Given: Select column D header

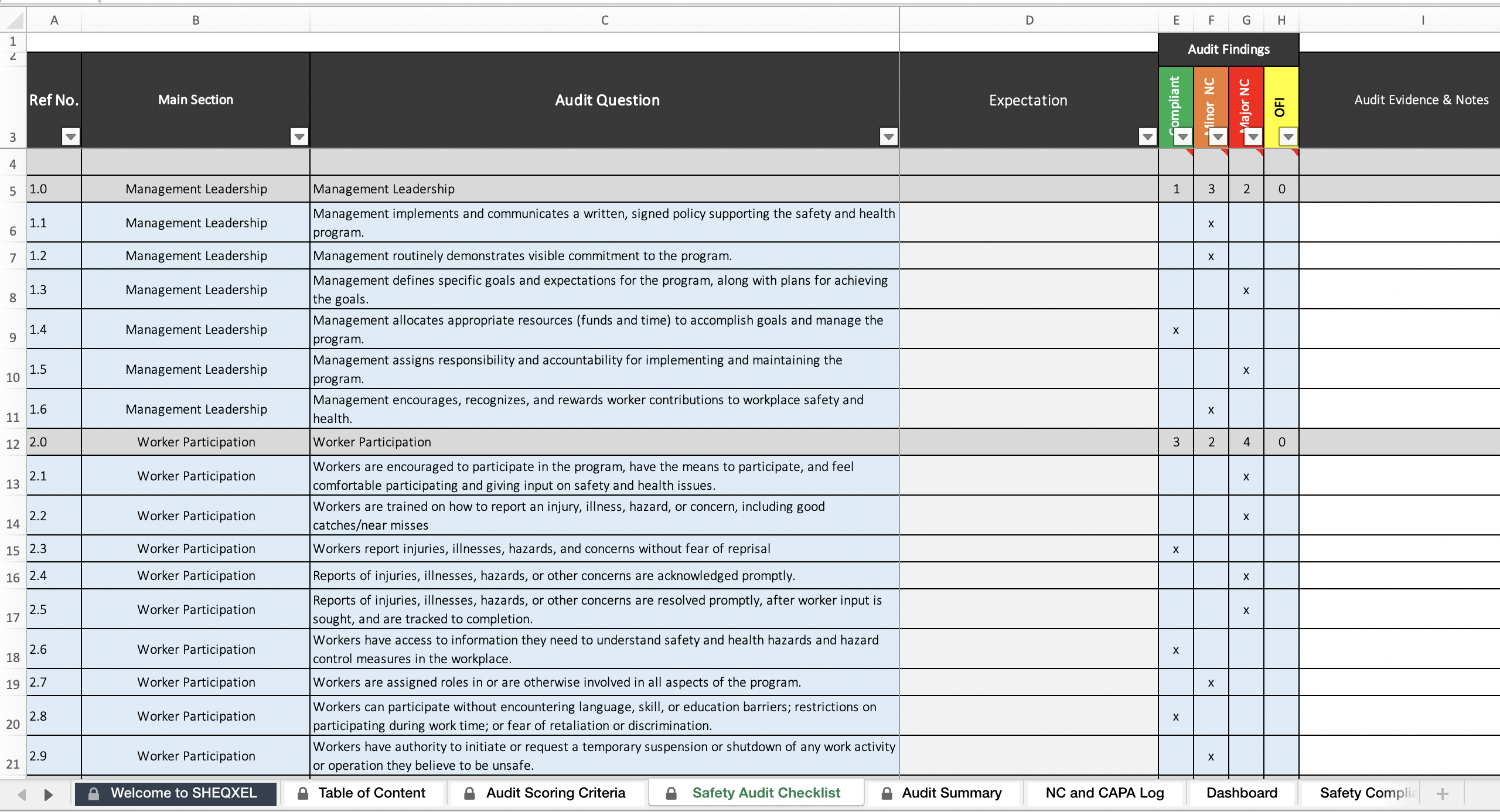Looking at the screenshot, I should click(1029, 21).
